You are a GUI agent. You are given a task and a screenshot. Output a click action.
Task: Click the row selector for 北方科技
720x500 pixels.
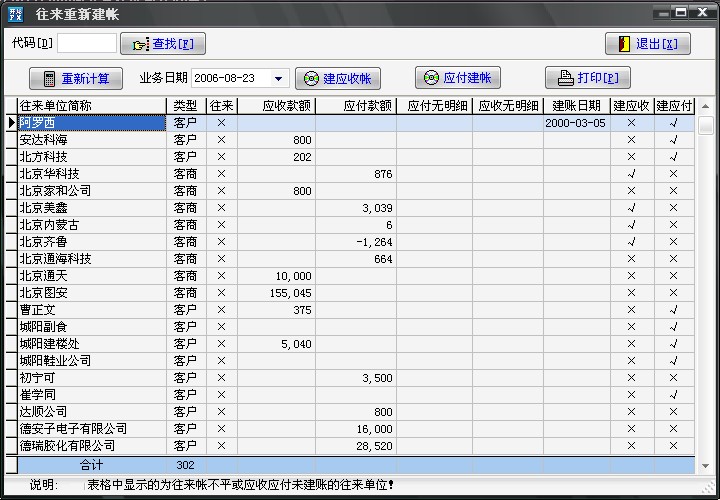coord(11,157)
